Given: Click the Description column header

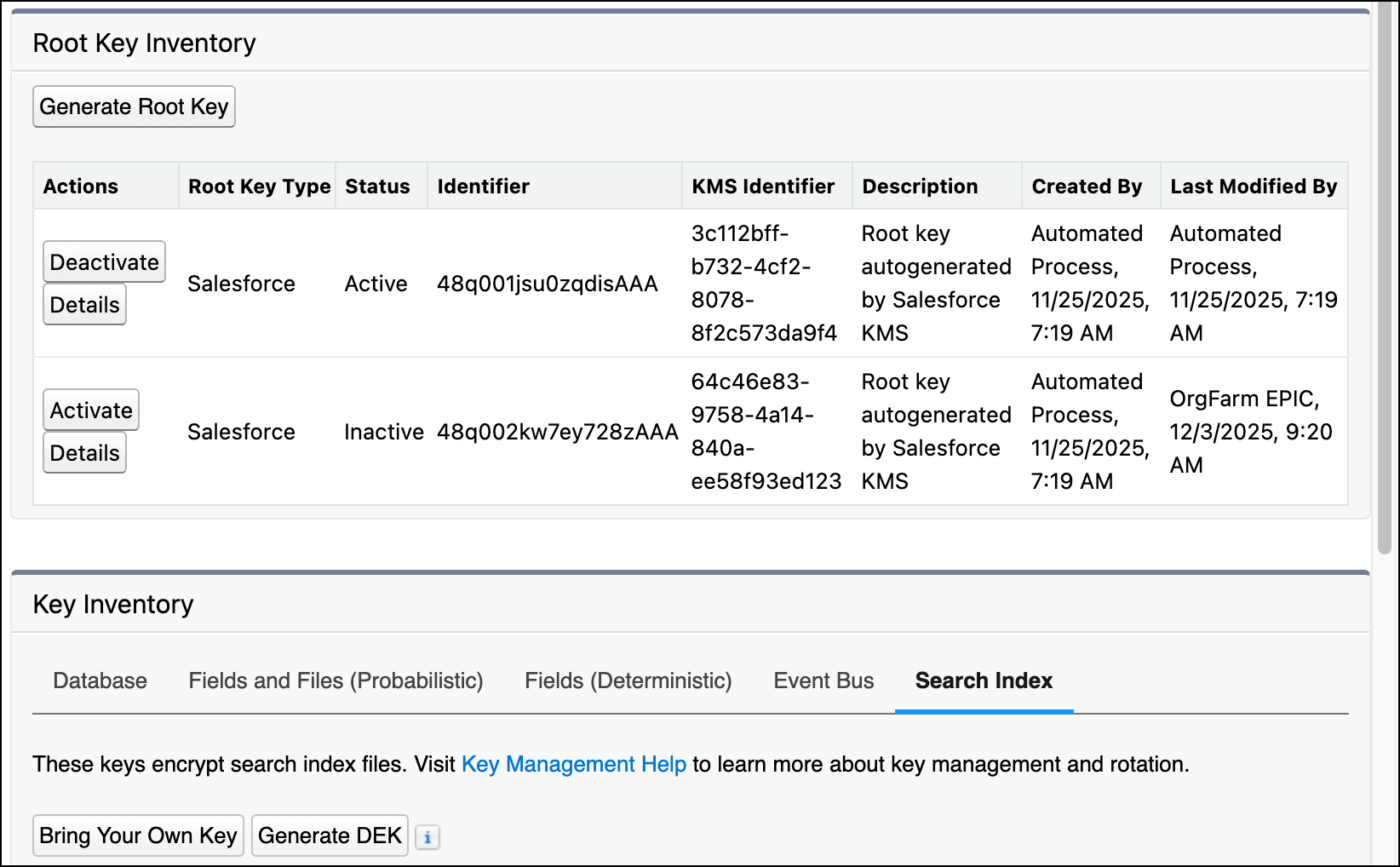Looking at the screenshot, I should pyautogui.click(x=937, y=186).
